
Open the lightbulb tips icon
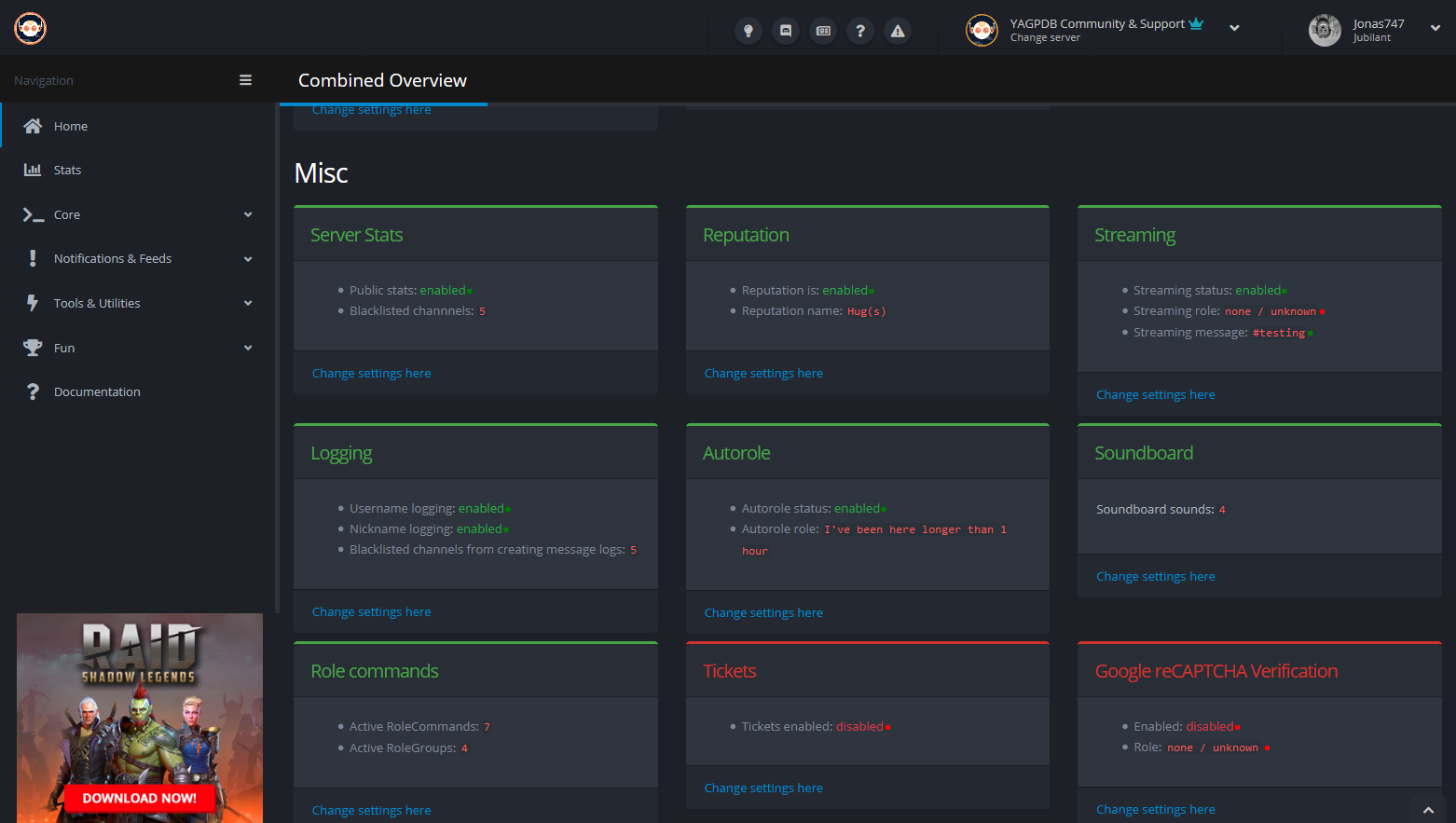pos(748,31)
